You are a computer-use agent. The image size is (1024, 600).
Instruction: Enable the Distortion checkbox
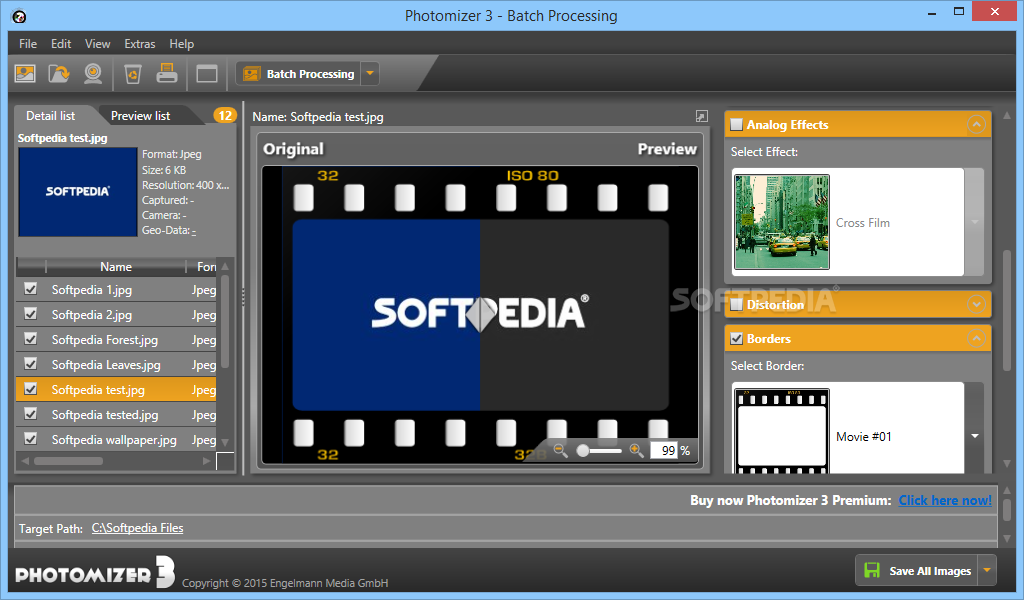point(737,304)
